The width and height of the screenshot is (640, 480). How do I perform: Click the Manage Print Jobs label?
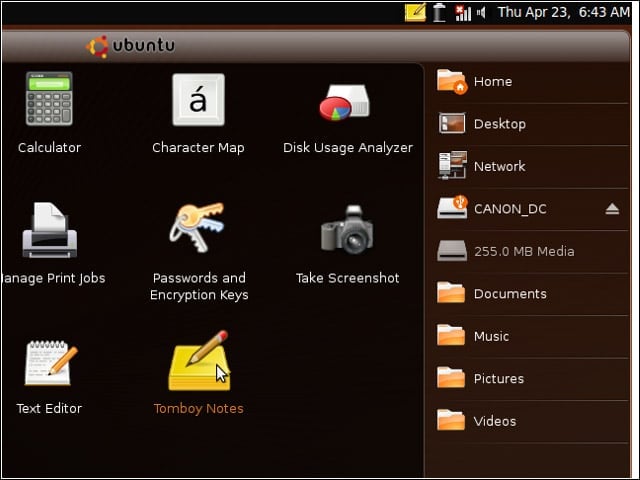click(x=53, y=278)
